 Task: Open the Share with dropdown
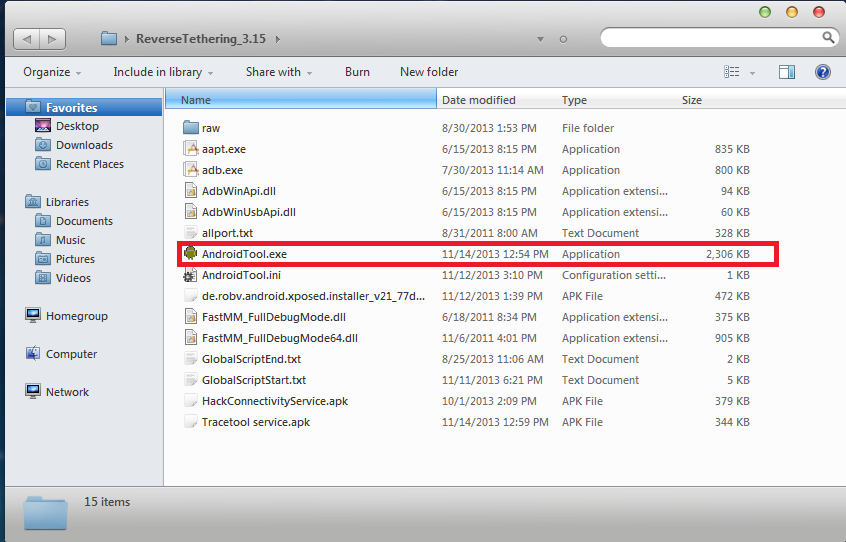pyautogui.click(x=279, y=72)
